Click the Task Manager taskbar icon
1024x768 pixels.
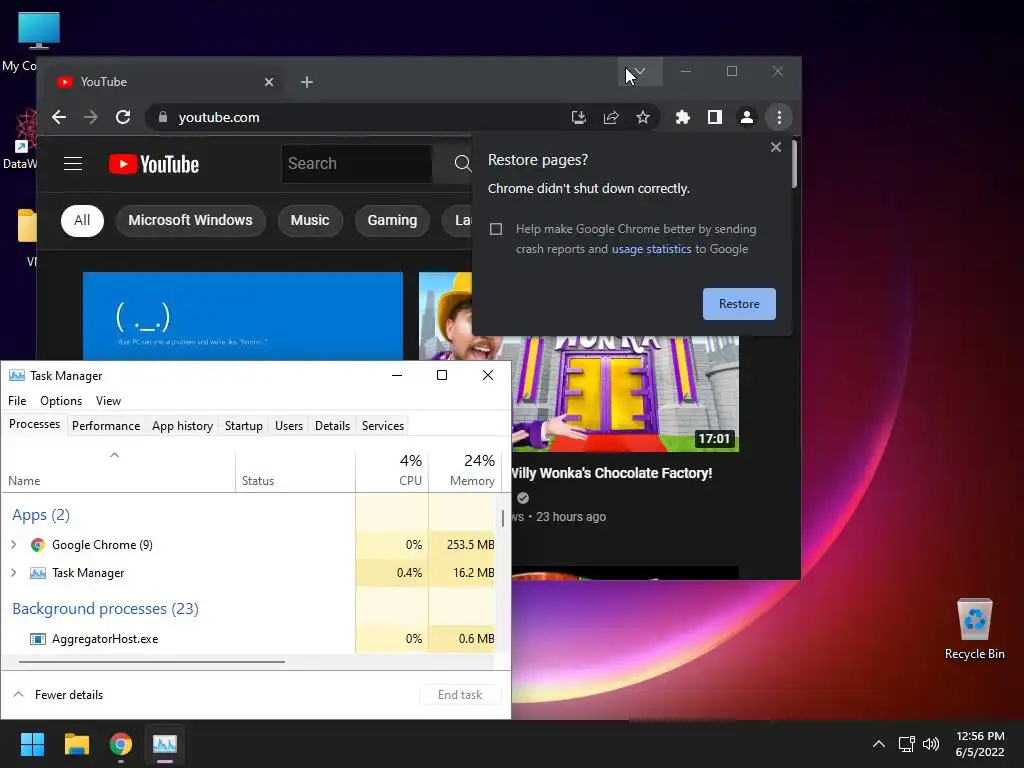pos(165,744)
